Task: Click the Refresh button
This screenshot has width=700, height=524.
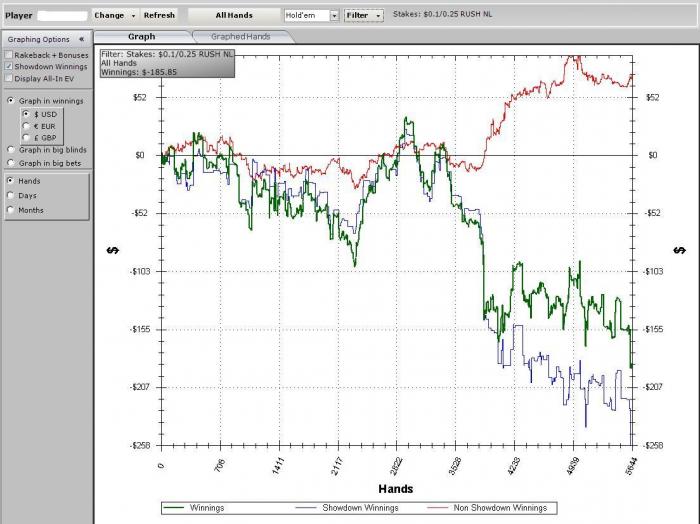Action: [159, 15]
